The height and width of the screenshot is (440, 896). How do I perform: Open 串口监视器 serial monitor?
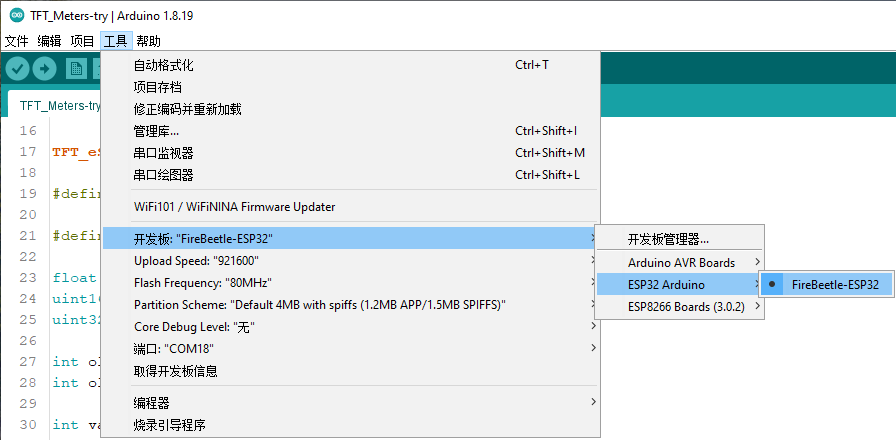point(351,153)
